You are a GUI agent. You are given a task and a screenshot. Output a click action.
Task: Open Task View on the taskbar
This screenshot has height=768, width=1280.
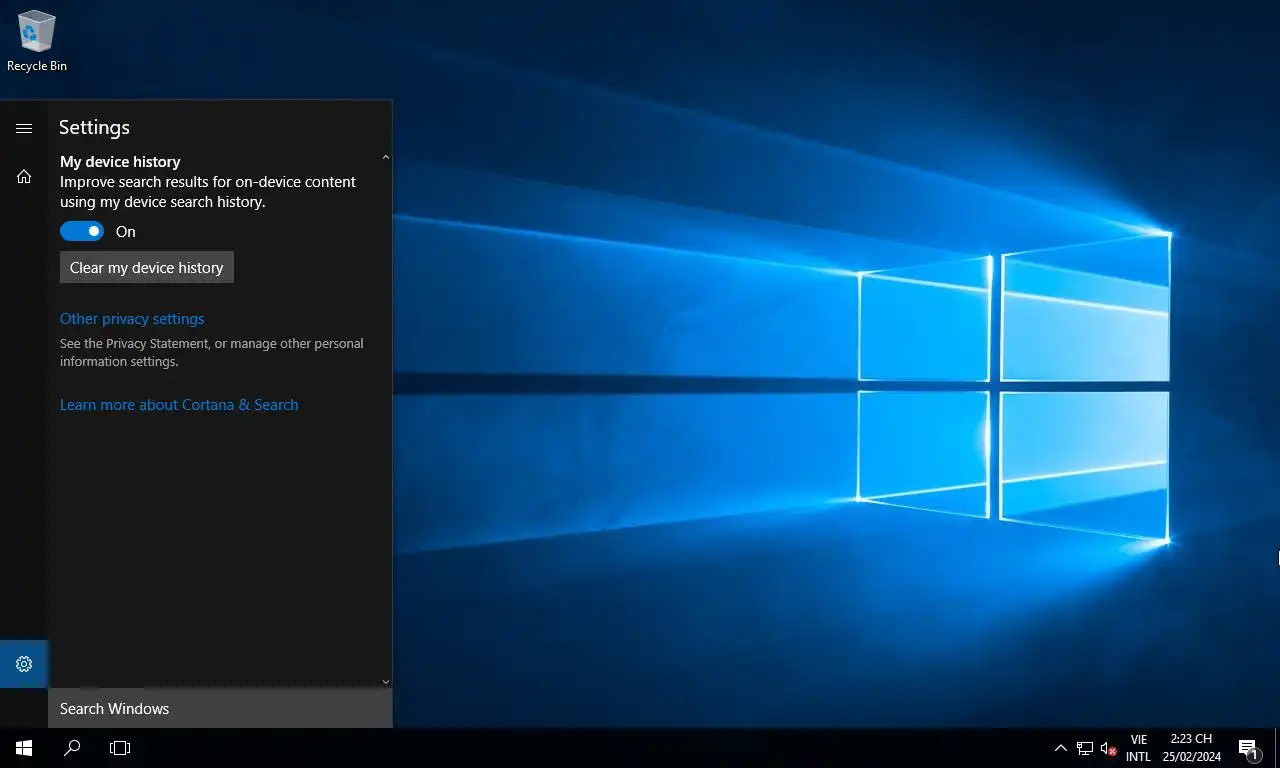pos(120,747)
